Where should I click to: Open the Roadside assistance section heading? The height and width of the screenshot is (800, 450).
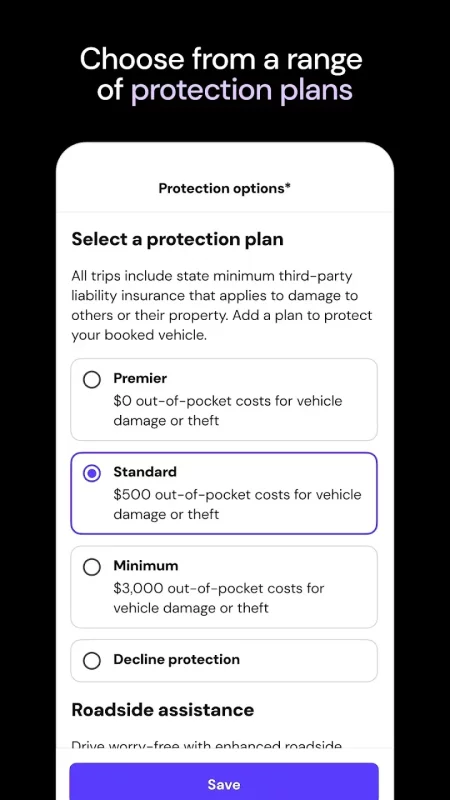tap(162, 710)
